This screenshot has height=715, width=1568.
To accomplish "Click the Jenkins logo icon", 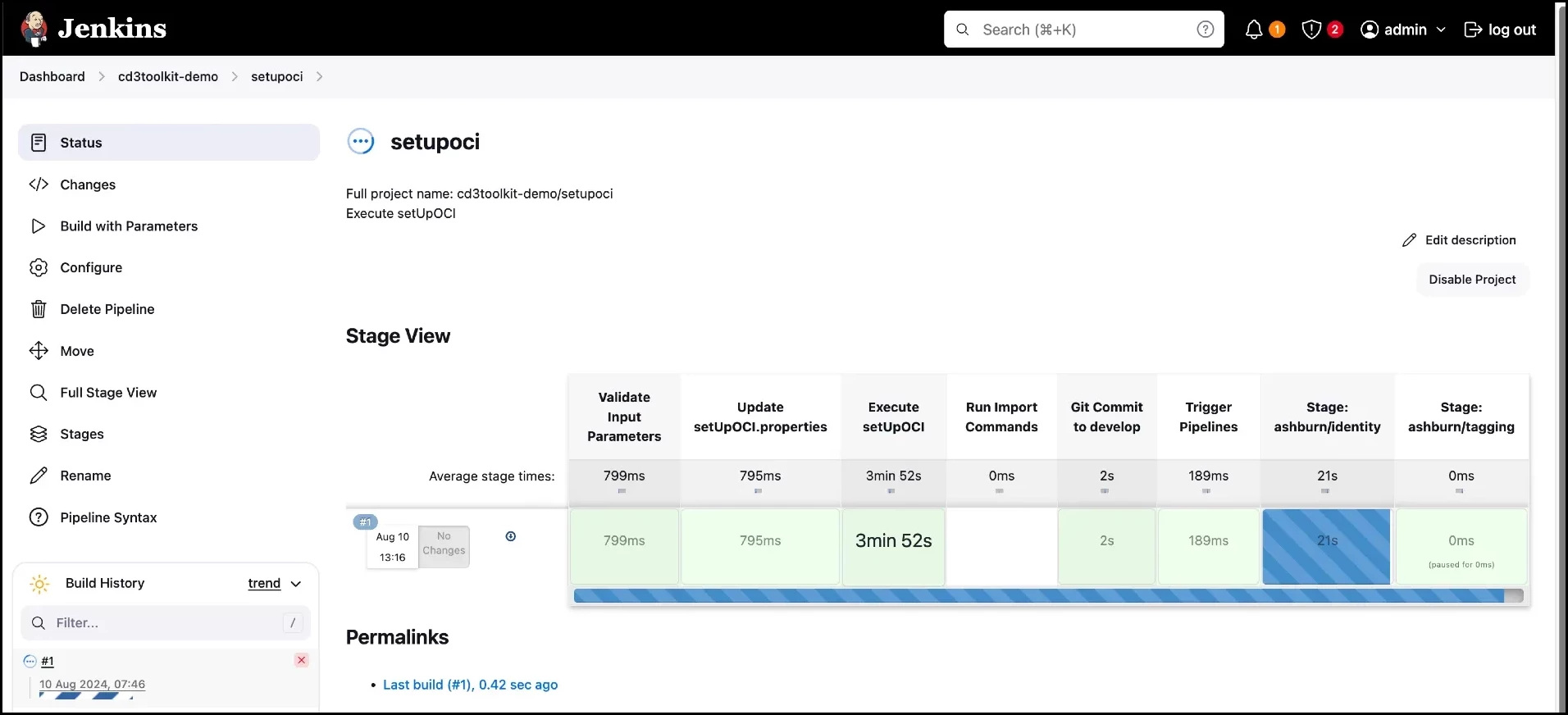I will coord(34,29).
